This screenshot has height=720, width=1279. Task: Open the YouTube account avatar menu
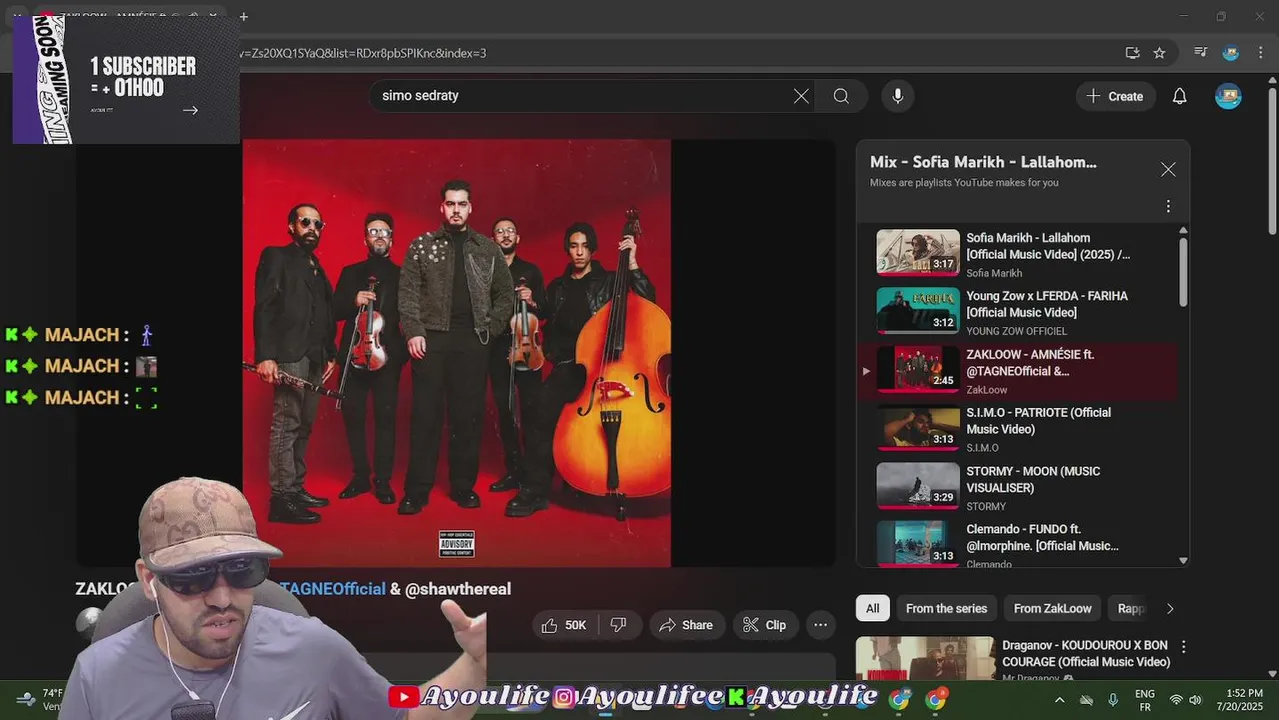[x=1228, y=96]
